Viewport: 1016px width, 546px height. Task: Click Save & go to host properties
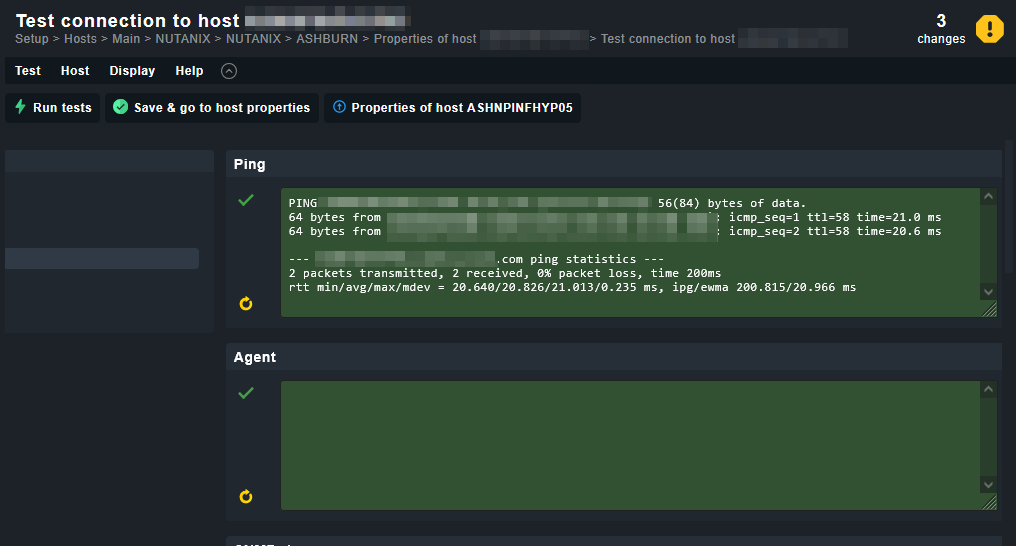coord(212,108)
